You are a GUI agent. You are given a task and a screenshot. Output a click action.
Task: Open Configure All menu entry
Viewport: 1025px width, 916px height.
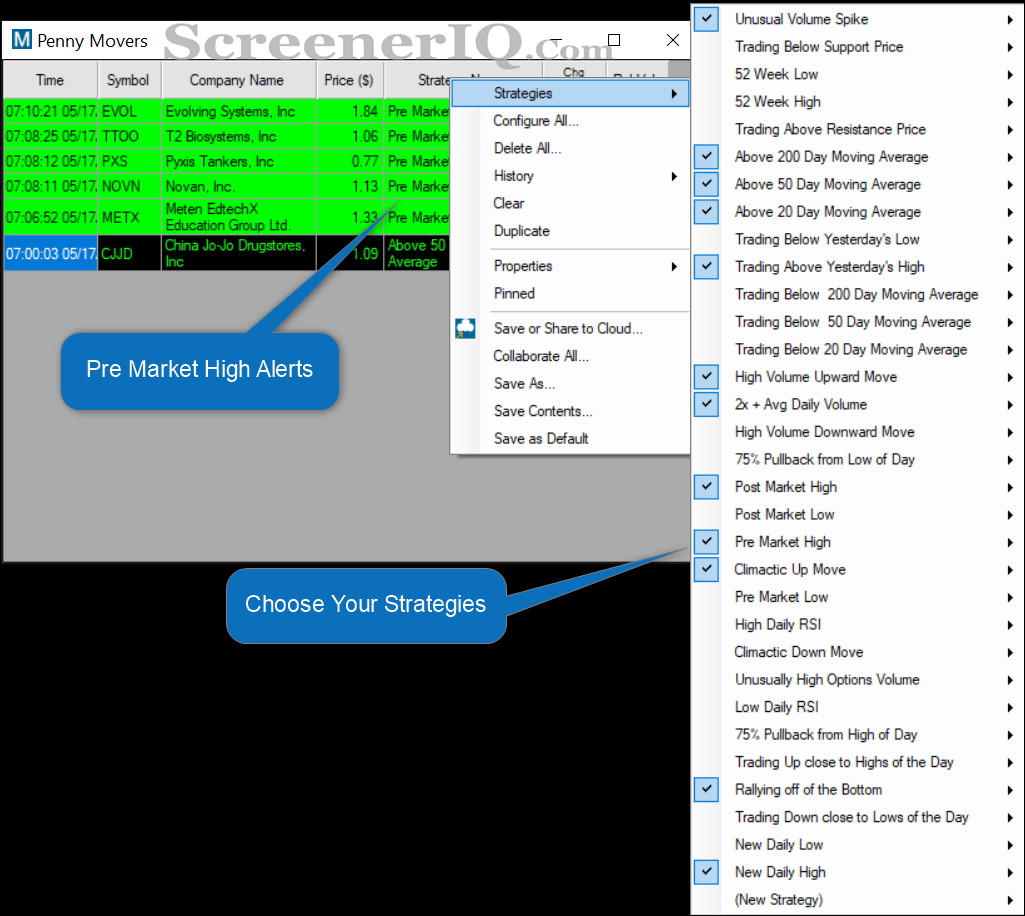point(536,121)
